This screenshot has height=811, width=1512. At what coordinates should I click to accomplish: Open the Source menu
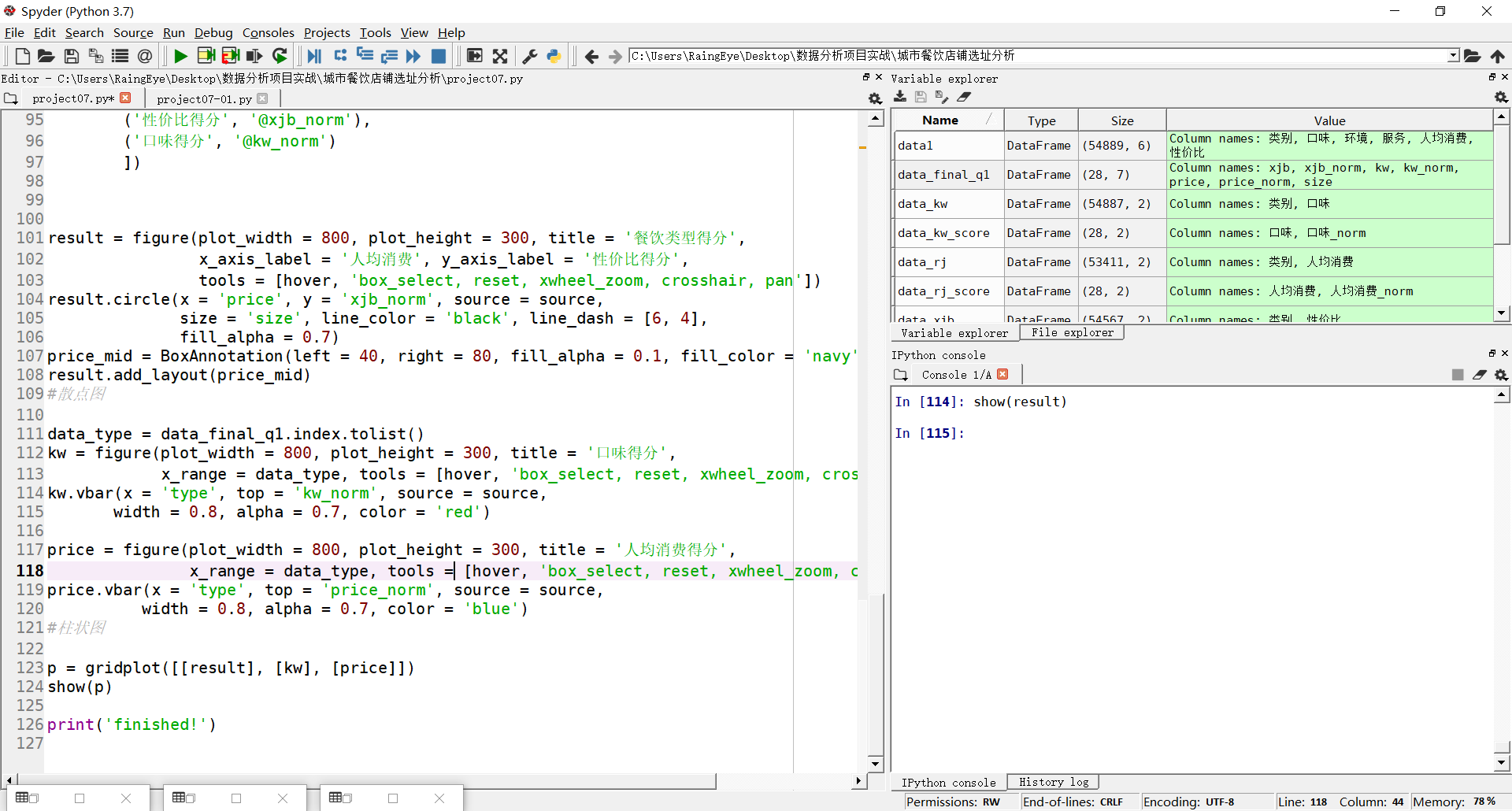(133, 32)
